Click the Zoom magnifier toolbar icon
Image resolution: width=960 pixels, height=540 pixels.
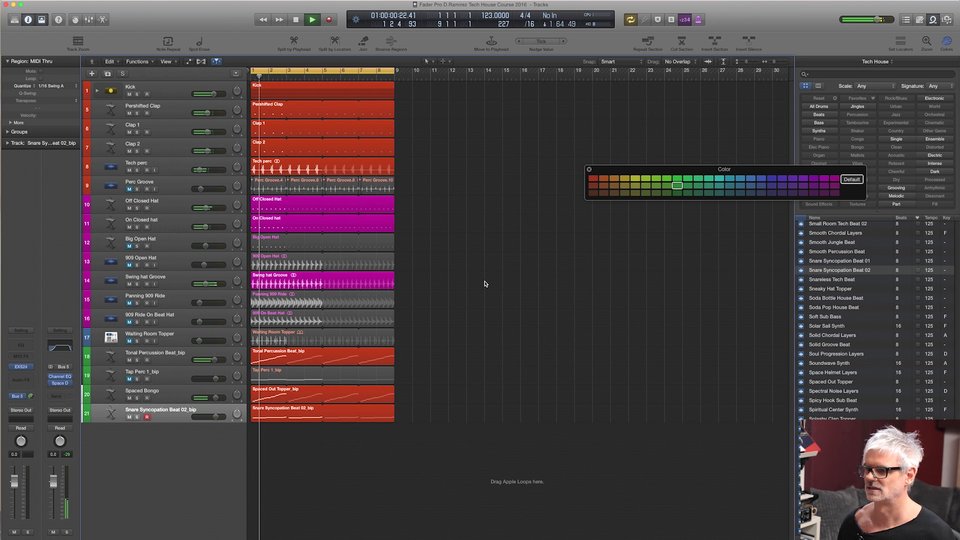pos(926,43)
